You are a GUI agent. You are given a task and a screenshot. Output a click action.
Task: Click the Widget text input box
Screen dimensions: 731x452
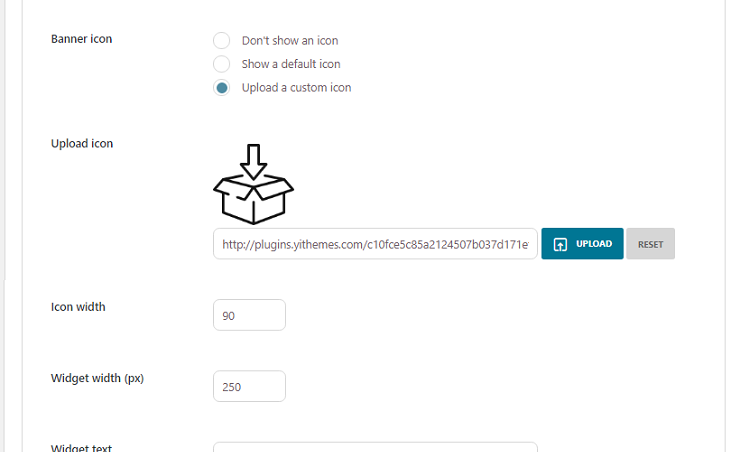(x=375, y=447)
